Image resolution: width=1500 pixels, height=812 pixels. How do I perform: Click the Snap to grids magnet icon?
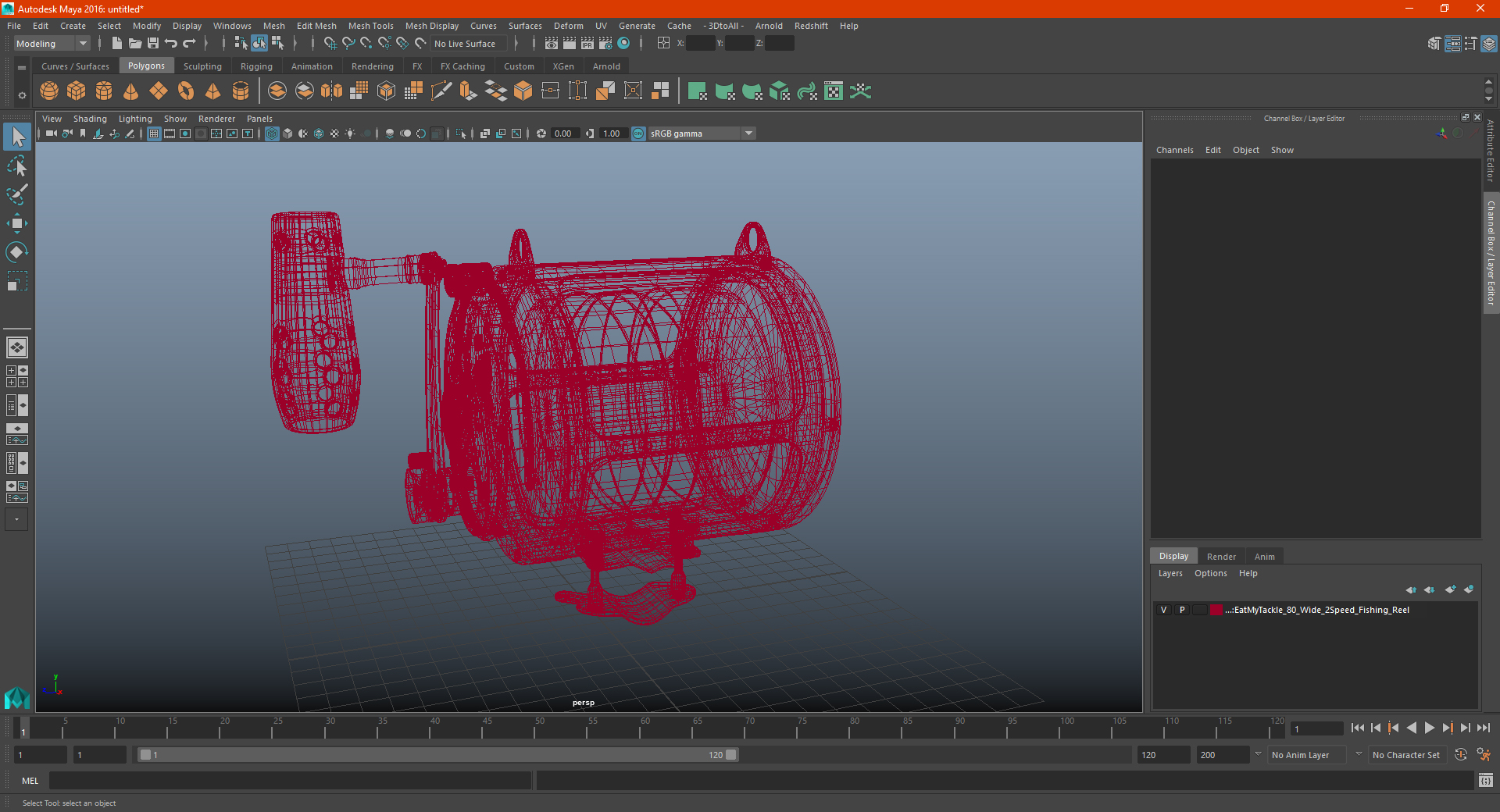[x=330, y=44]
